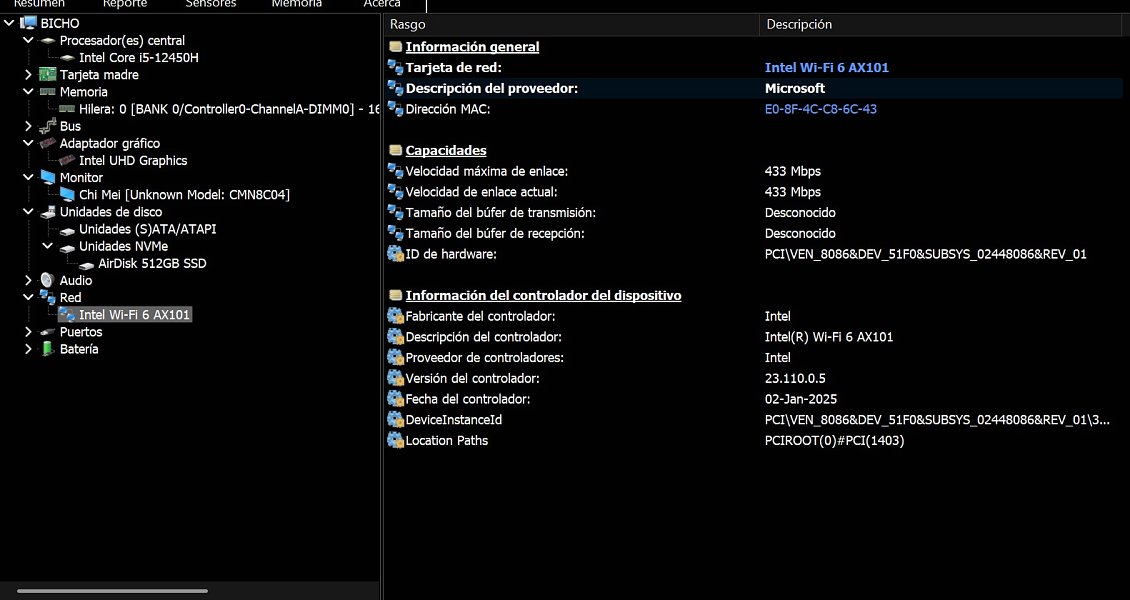Switch to the Sensores tab
Viewport: 1130px width, 600px height.
pyautogui.click(x=210, y=4)
